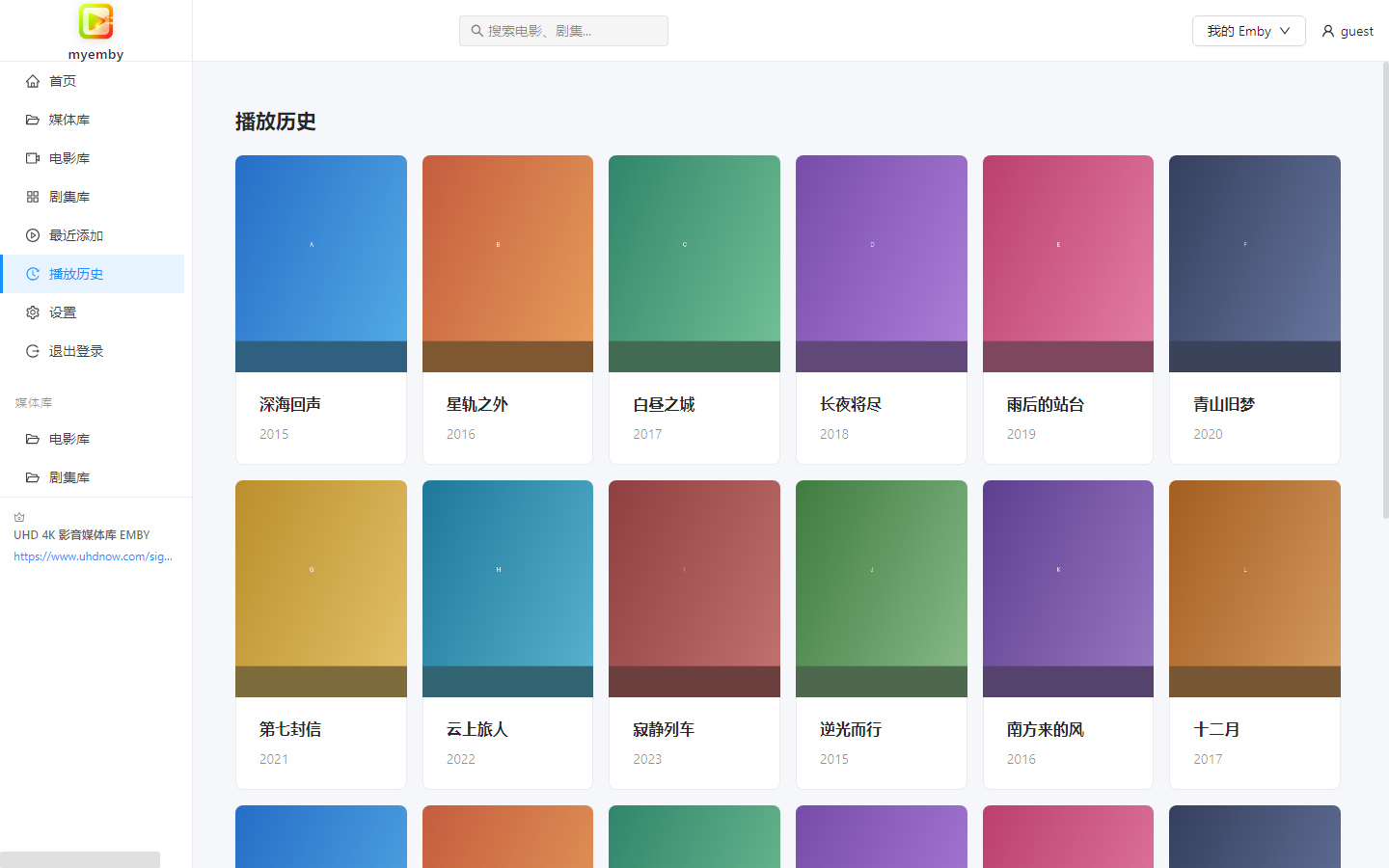Click the guest account name
This screenshot has height=868, width=1389.
[1357, 31]
